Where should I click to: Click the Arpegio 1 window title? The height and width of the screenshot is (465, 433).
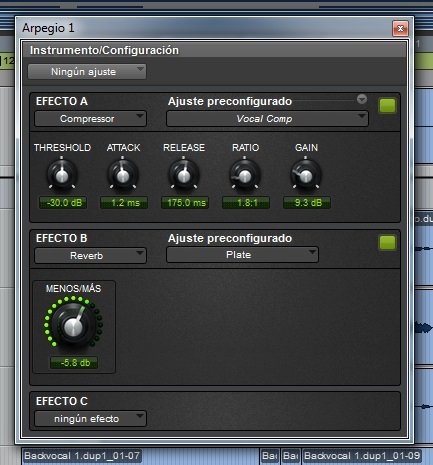pyautogui.click(x=48, y=28)
